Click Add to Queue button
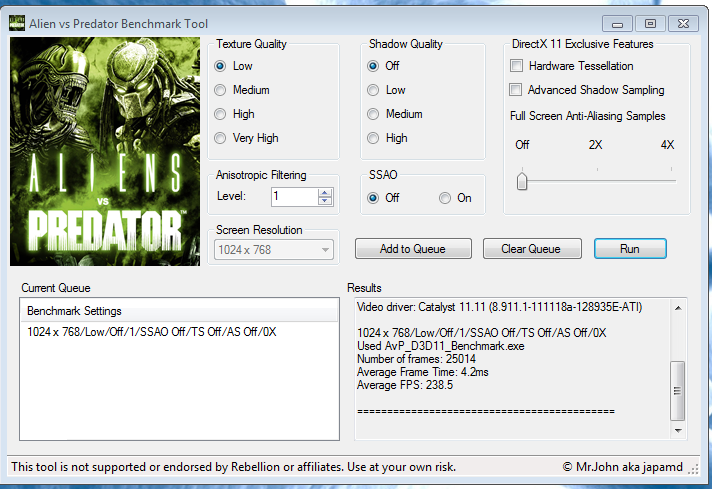Screen dimensions: 712x489 click(x=413, y=249)
